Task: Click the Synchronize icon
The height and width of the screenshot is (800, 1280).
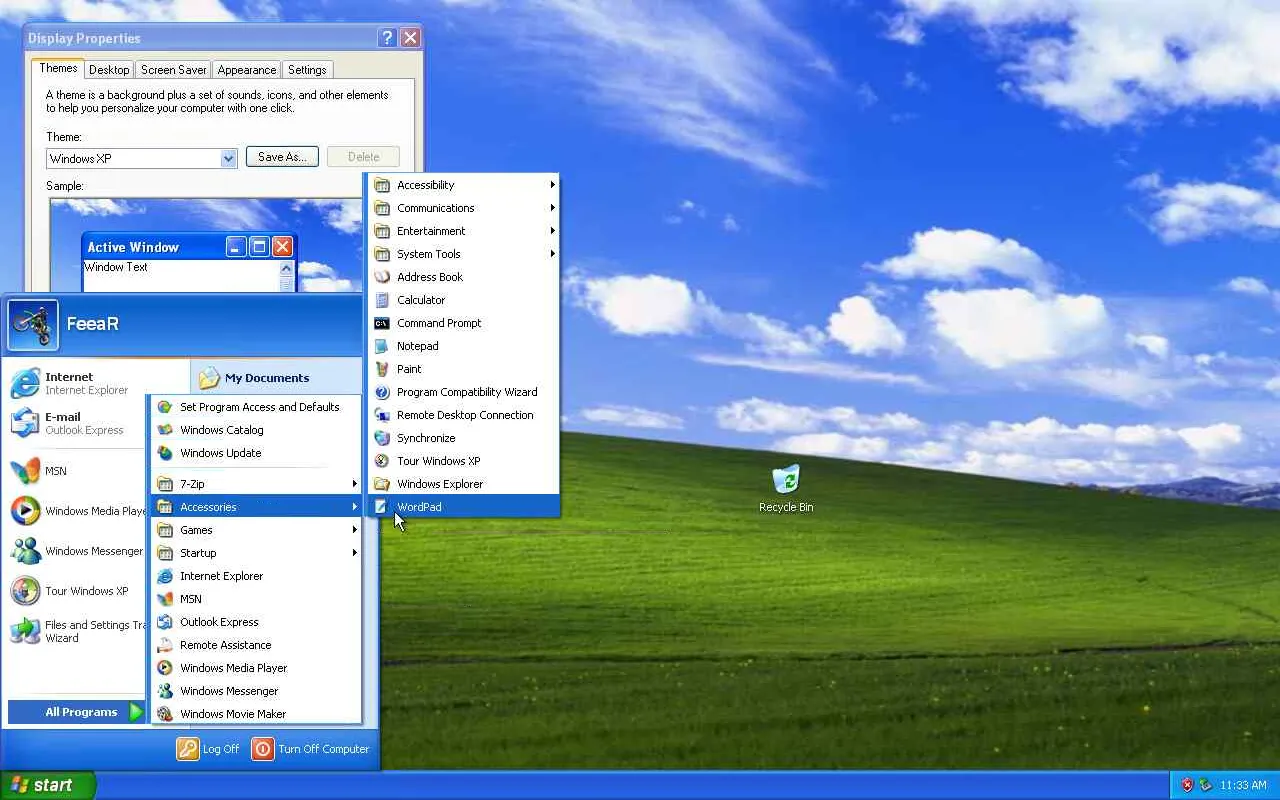Action: click(381, 438)
